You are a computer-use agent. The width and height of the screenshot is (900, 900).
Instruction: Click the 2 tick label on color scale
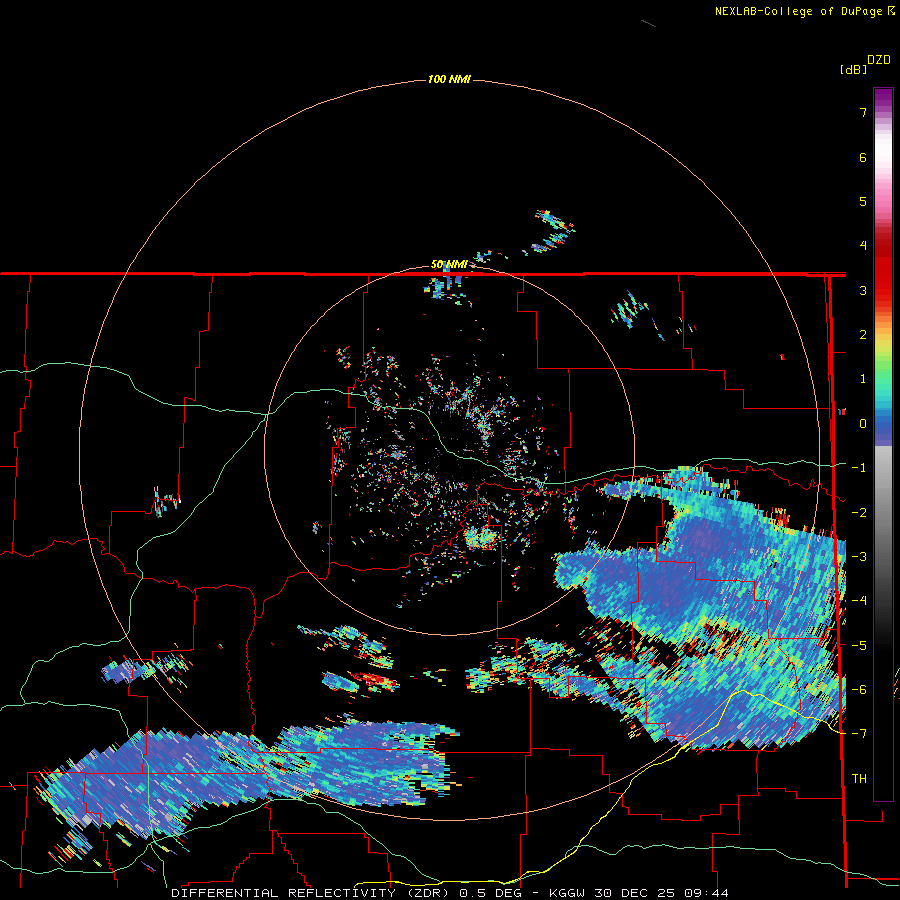863,335
